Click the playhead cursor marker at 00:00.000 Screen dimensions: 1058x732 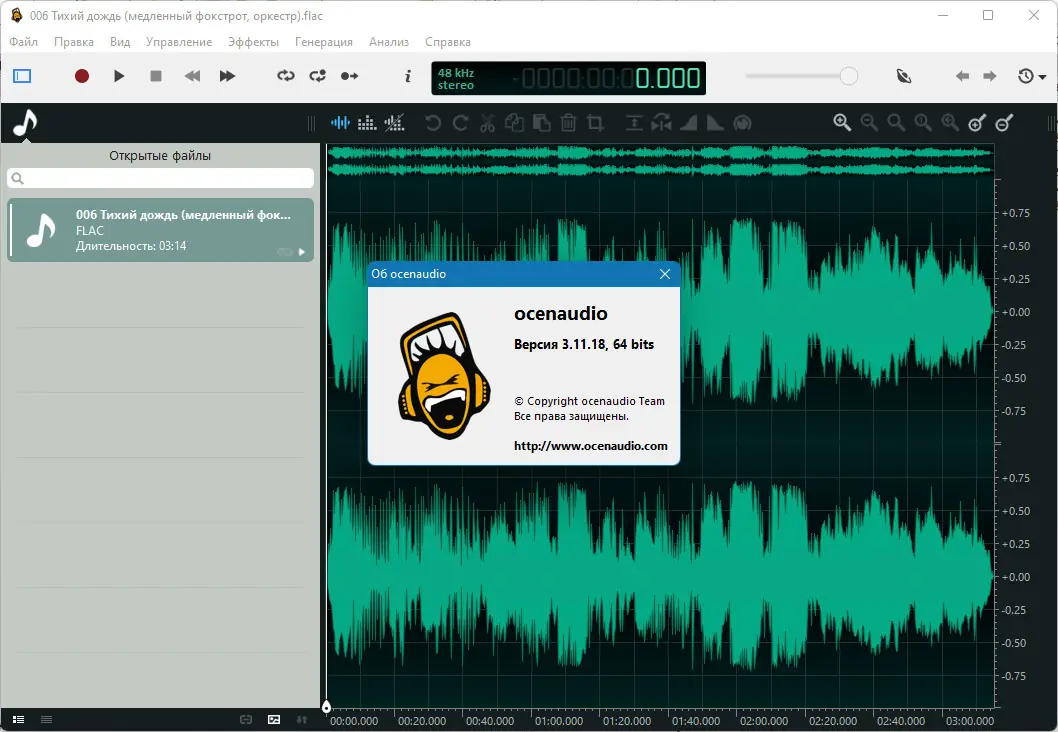click(327, 707)
